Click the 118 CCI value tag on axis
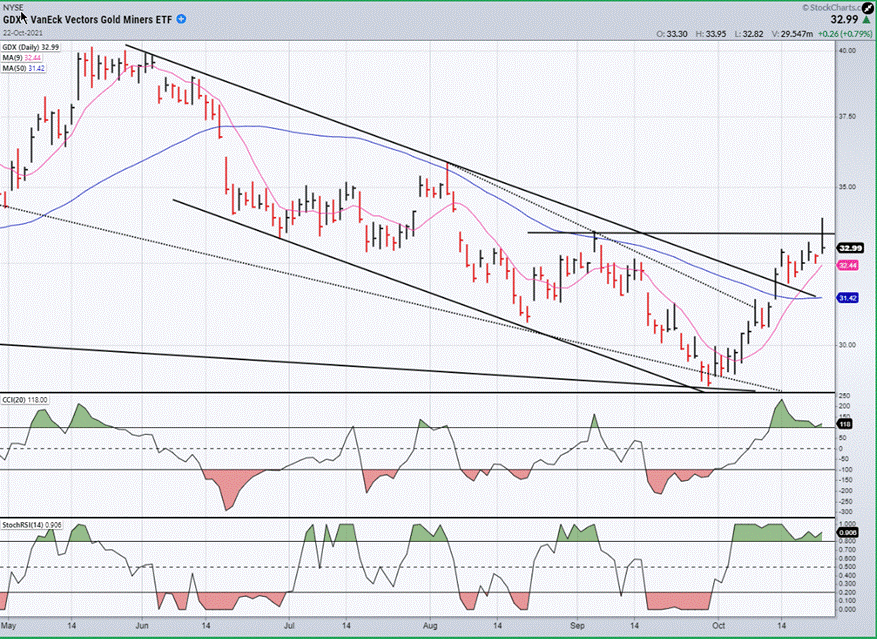Viewport: 877px width, 639px height. coord(845,424)
